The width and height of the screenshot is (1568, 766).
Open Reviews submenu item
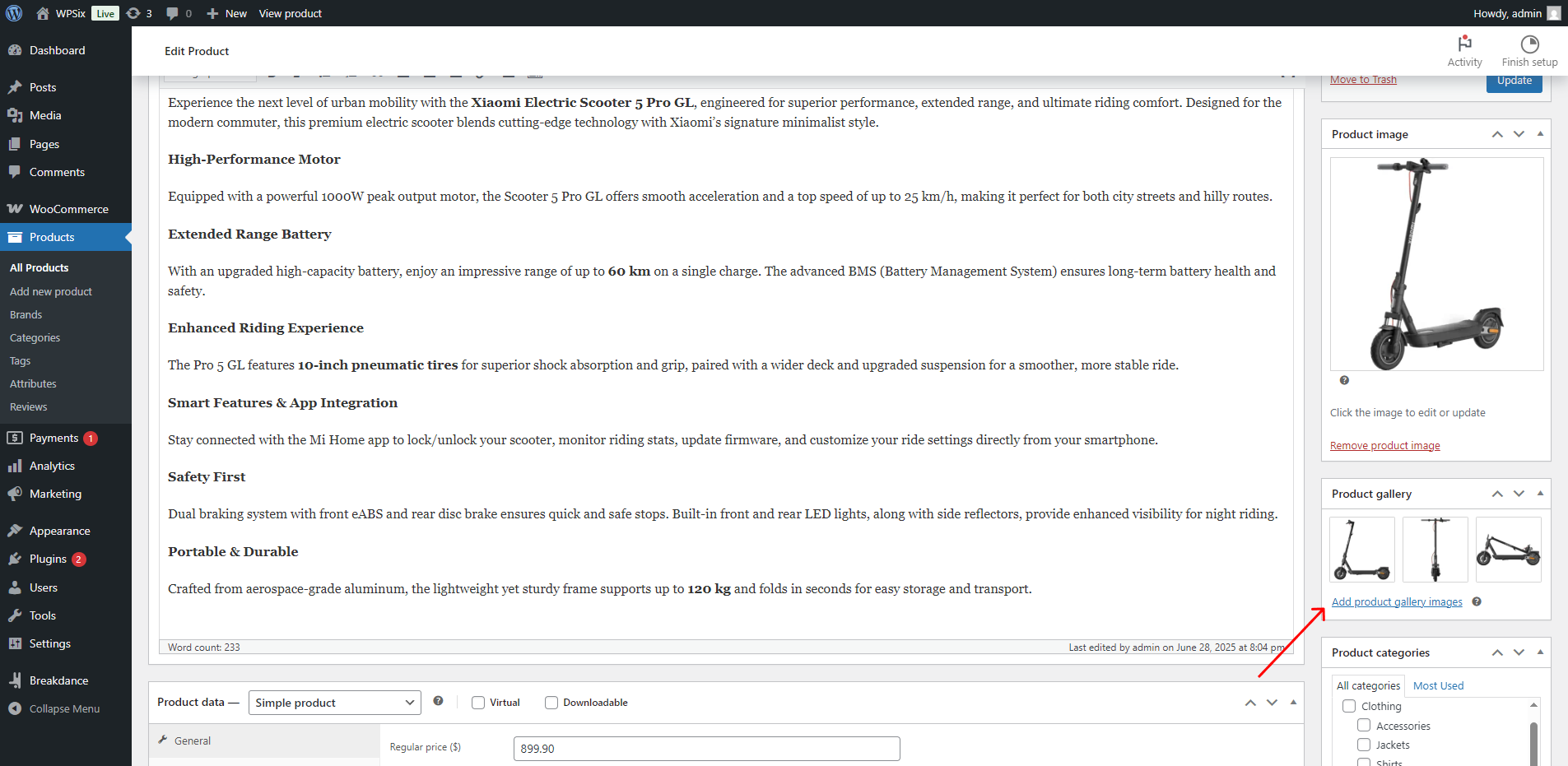tap(29, 407)
